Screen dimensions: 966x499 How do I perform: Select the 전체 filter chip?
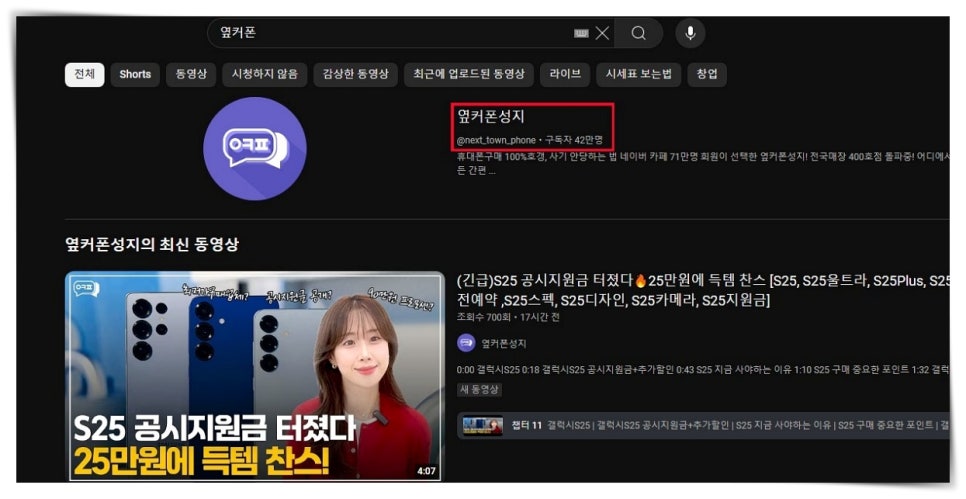coord(84,75)
